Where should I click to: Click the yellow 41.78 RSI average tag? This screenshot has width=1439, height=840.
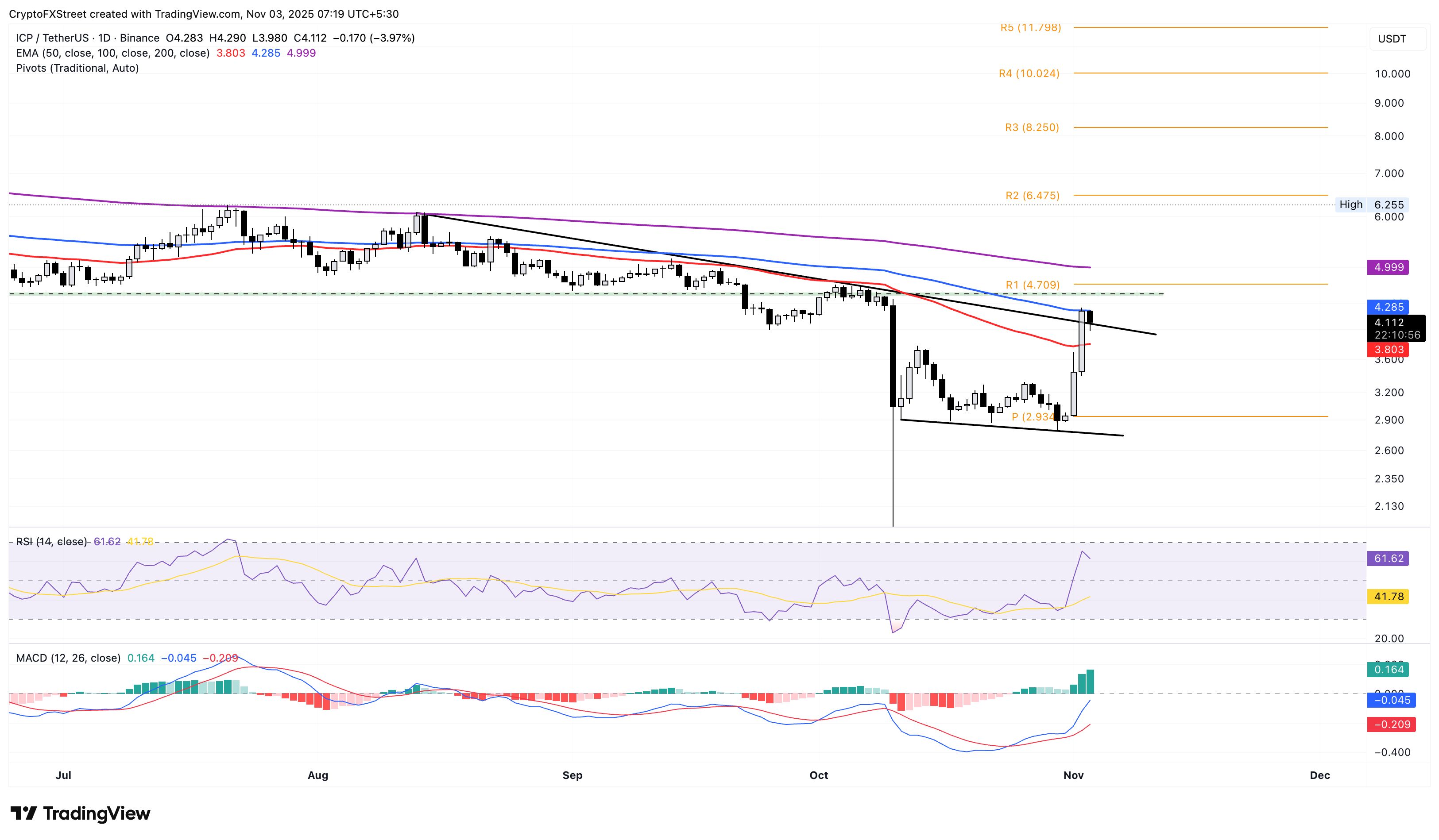(1388, 597)
